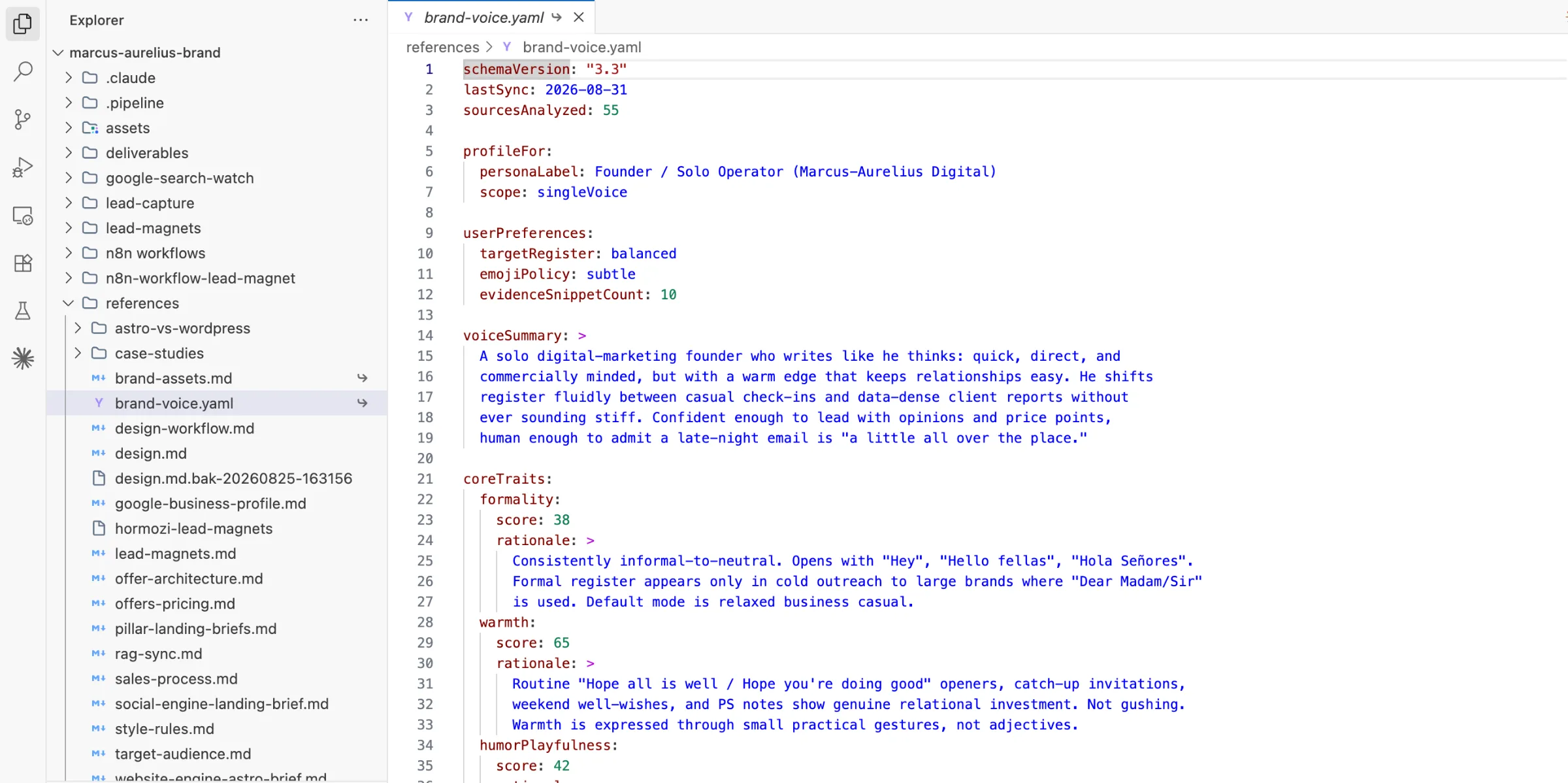Click symlink arrow beside brand-voice.yaml in tree
This screenshot has height=783, width=1568.
coord(363,403)
